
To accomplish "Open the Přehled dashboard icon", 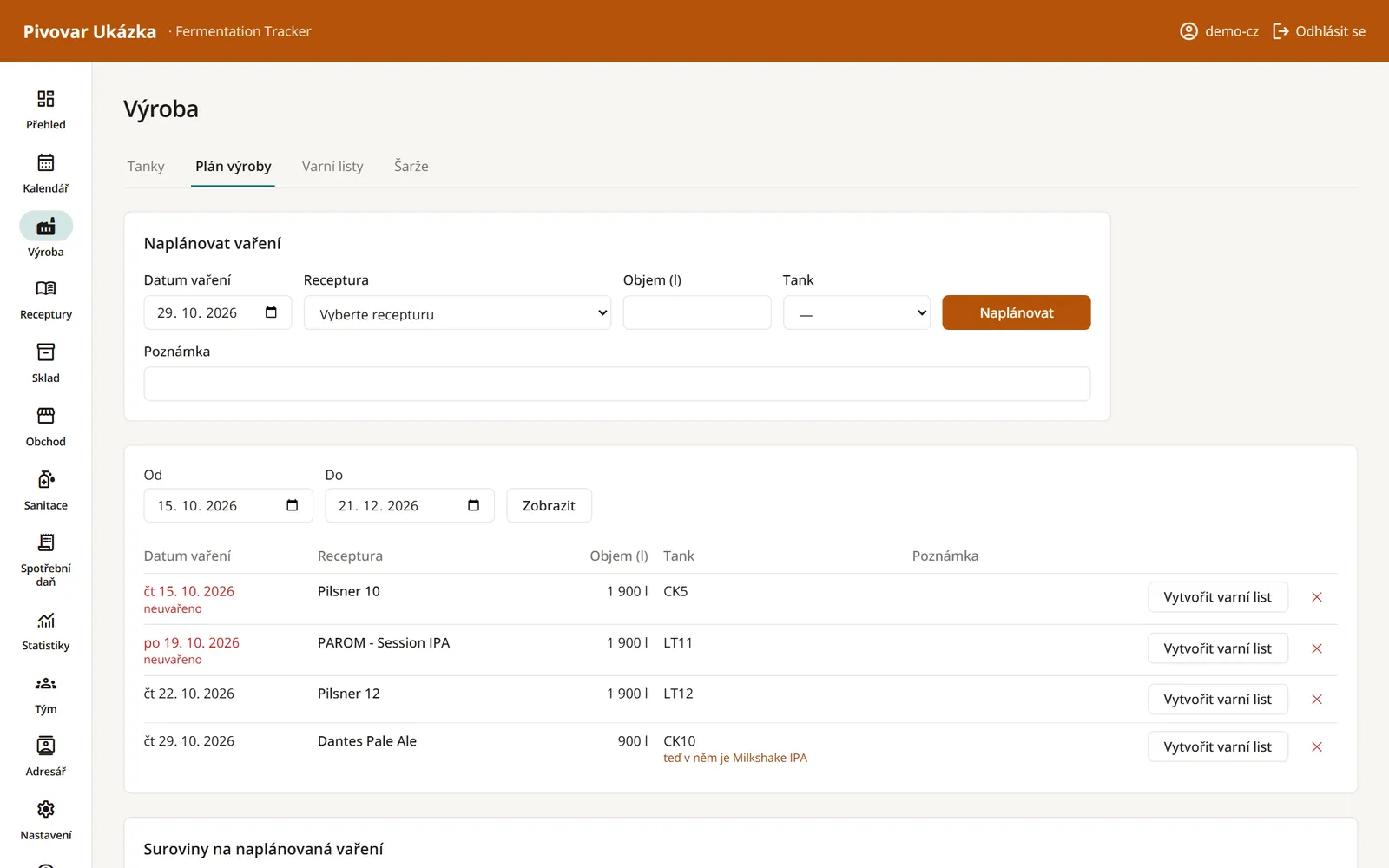I will 46,98.
